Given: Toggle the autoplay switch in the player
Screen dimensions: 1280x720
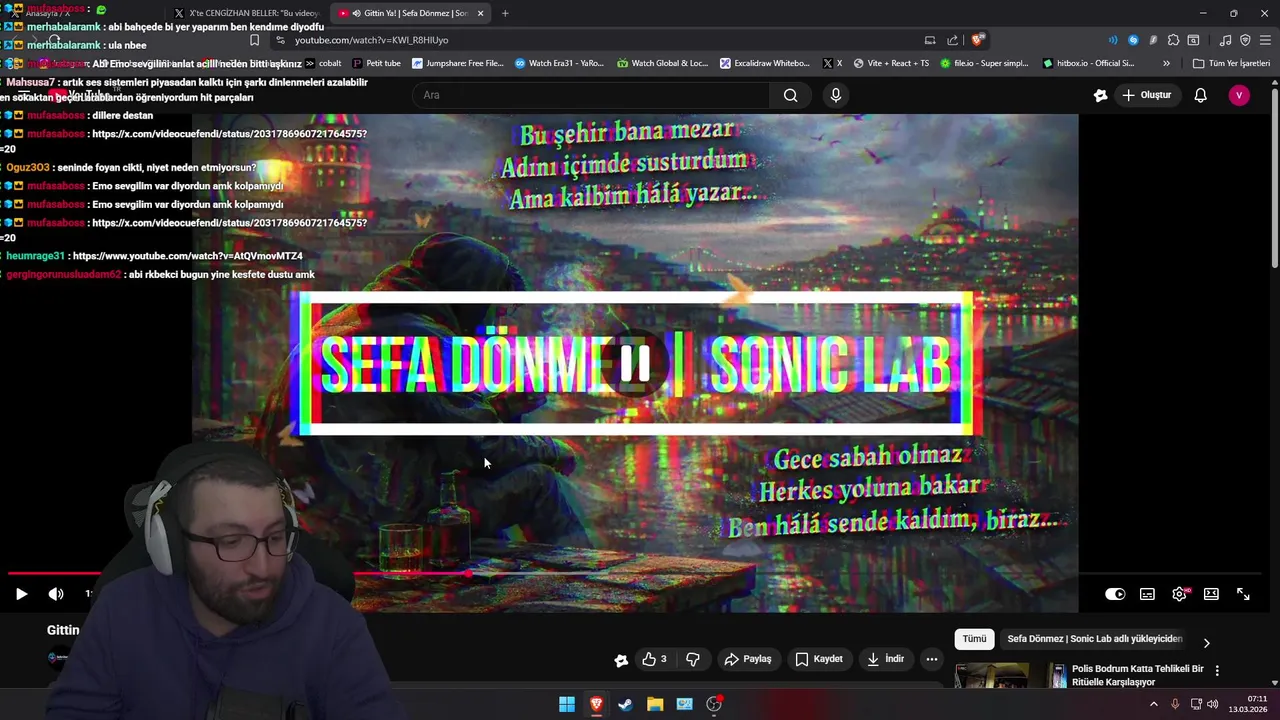Looking at the screenshot, I should 1115,594.
